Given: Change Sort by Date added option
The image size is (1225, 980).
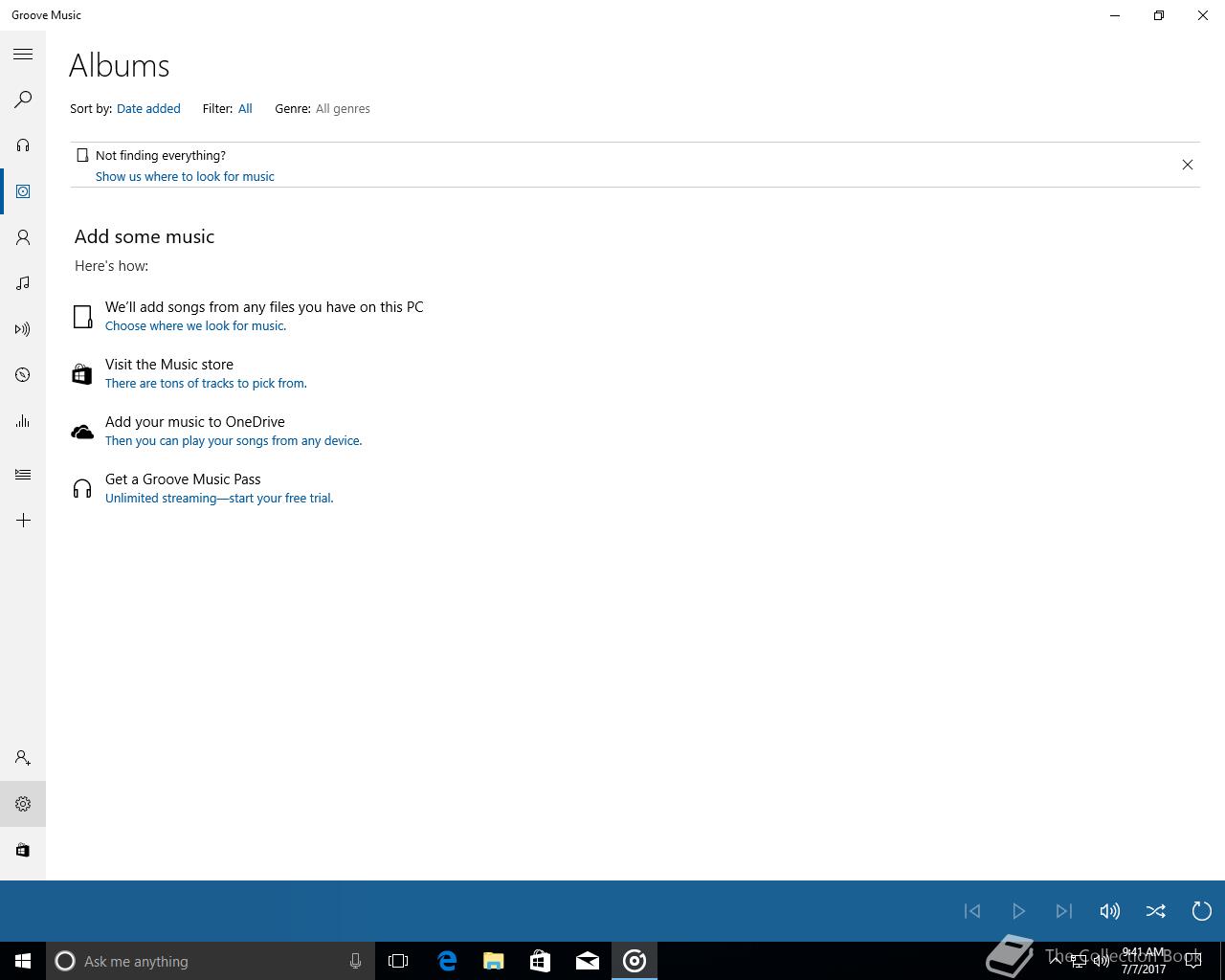Looking at the screenshot, I should 148,109.
